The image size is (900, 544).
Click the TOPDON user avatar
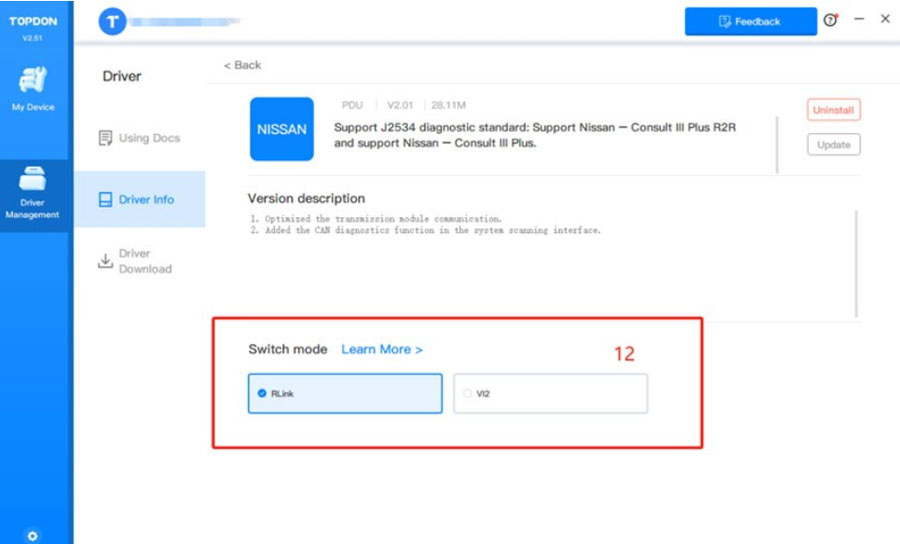[112, 22]
